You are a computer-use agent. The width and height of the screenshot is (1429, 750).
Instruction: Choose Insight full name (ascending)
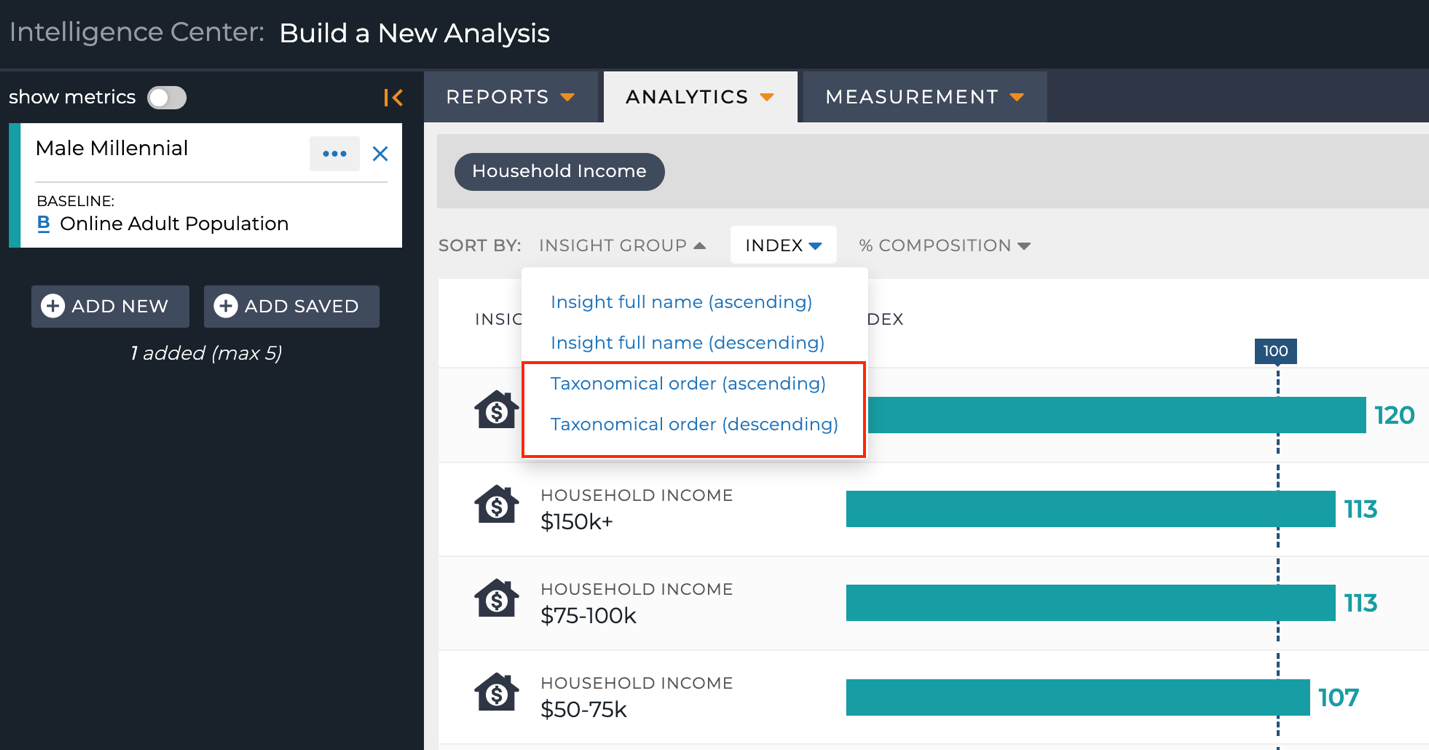681,302
